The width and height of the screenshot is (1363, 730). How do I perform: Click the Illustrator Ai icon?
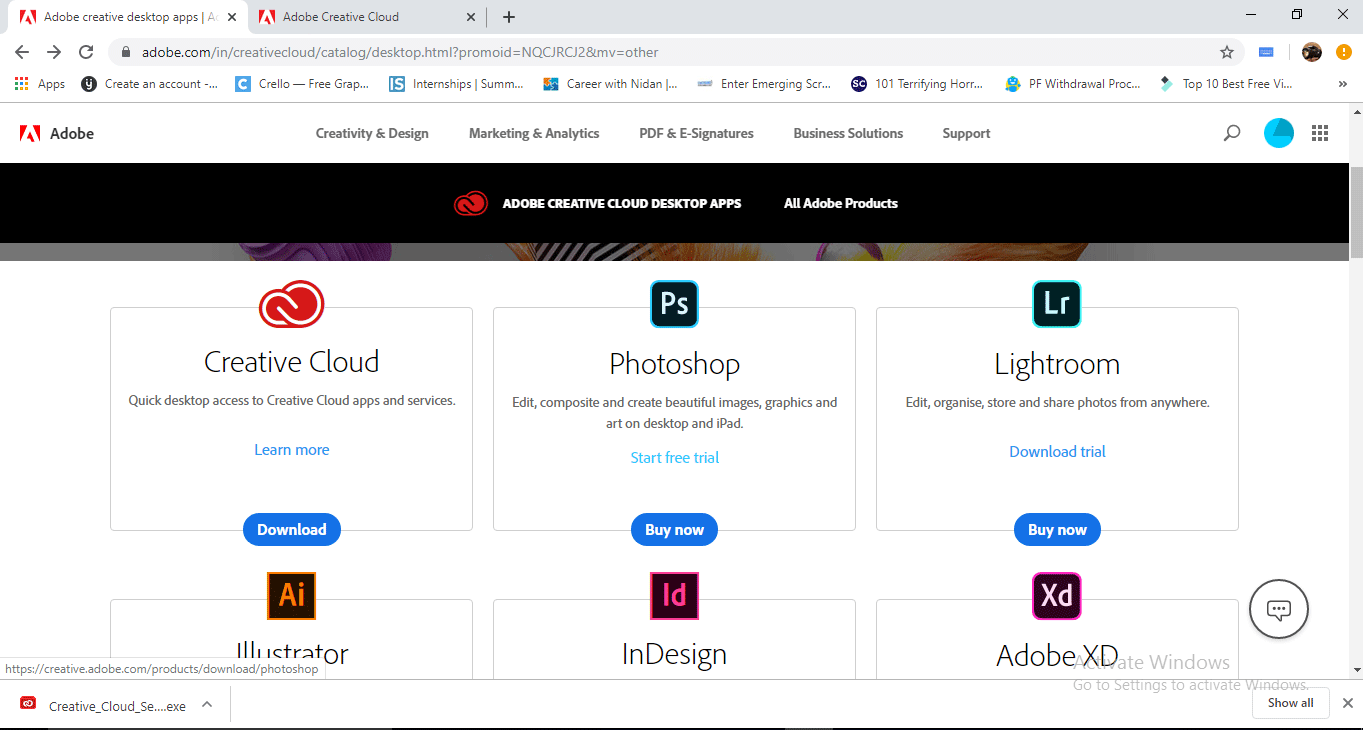291,595
